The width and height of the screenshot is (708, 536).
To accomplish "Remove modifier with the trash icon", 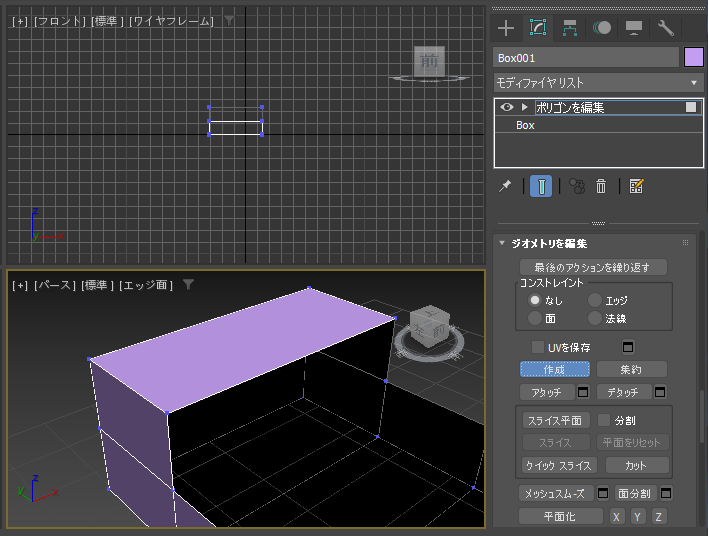I will click(x=601, y=186).
